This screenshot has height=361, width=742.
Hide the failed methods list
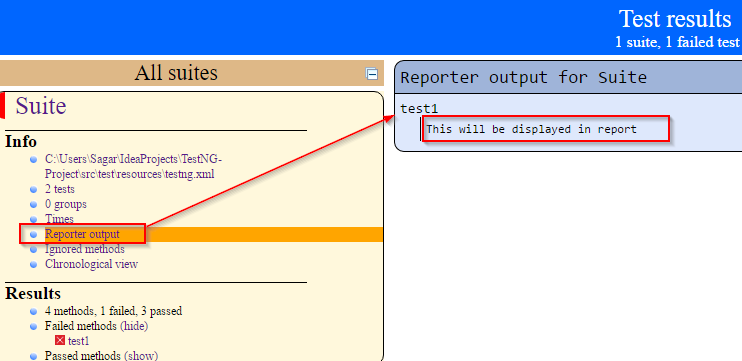[134, 326]
